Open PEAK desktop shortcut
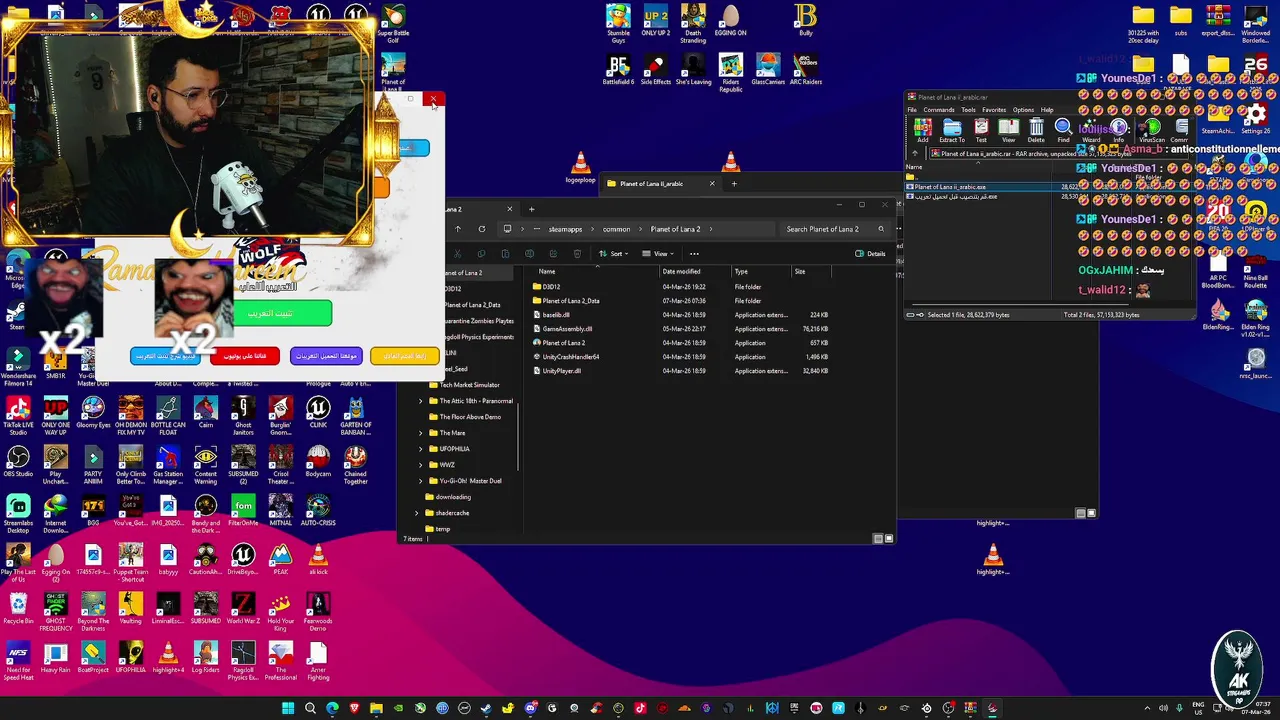 tap(281, 560)
